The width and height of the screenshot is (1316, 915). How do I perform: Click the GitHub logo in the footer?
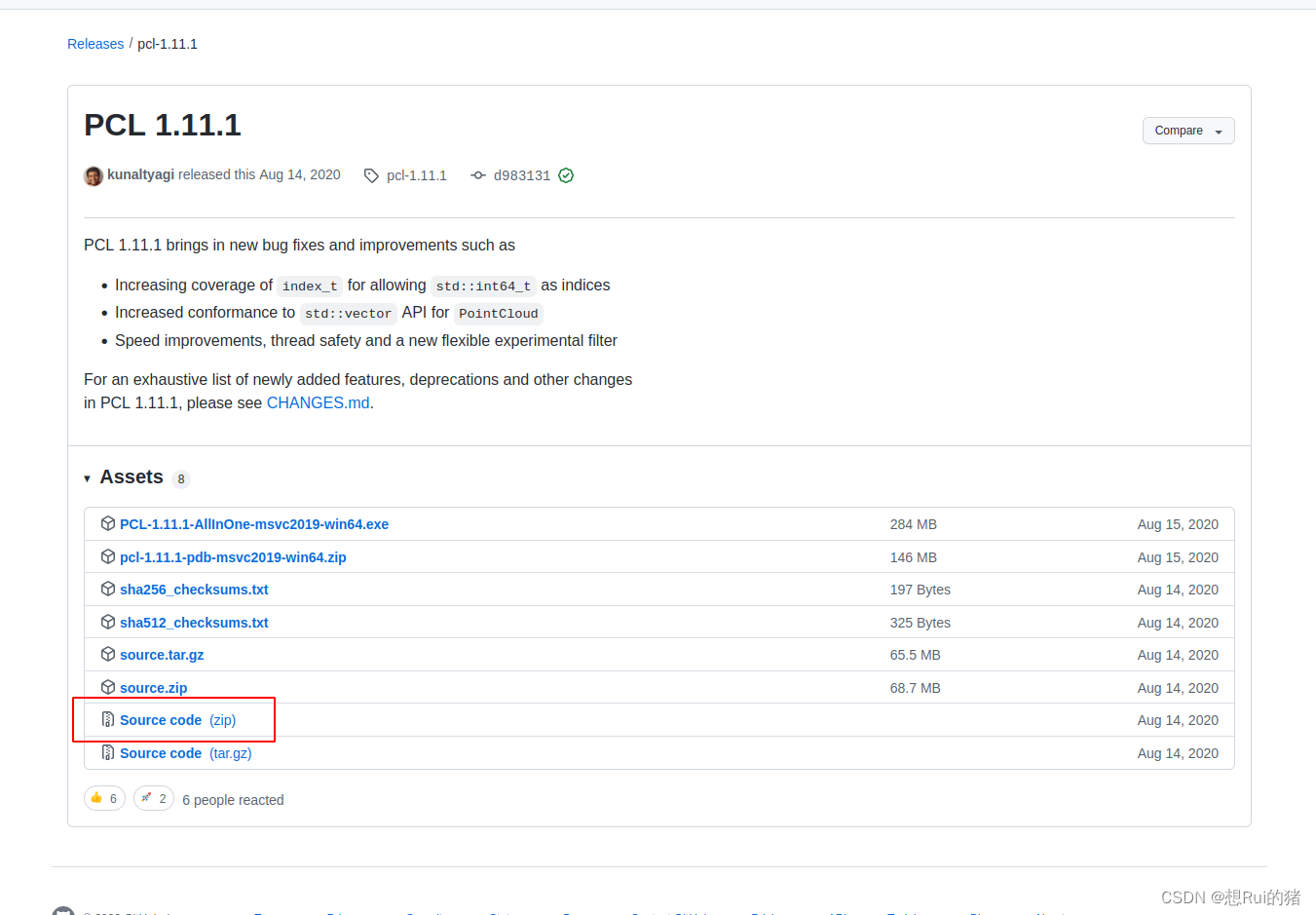click(x=63, y=910)
